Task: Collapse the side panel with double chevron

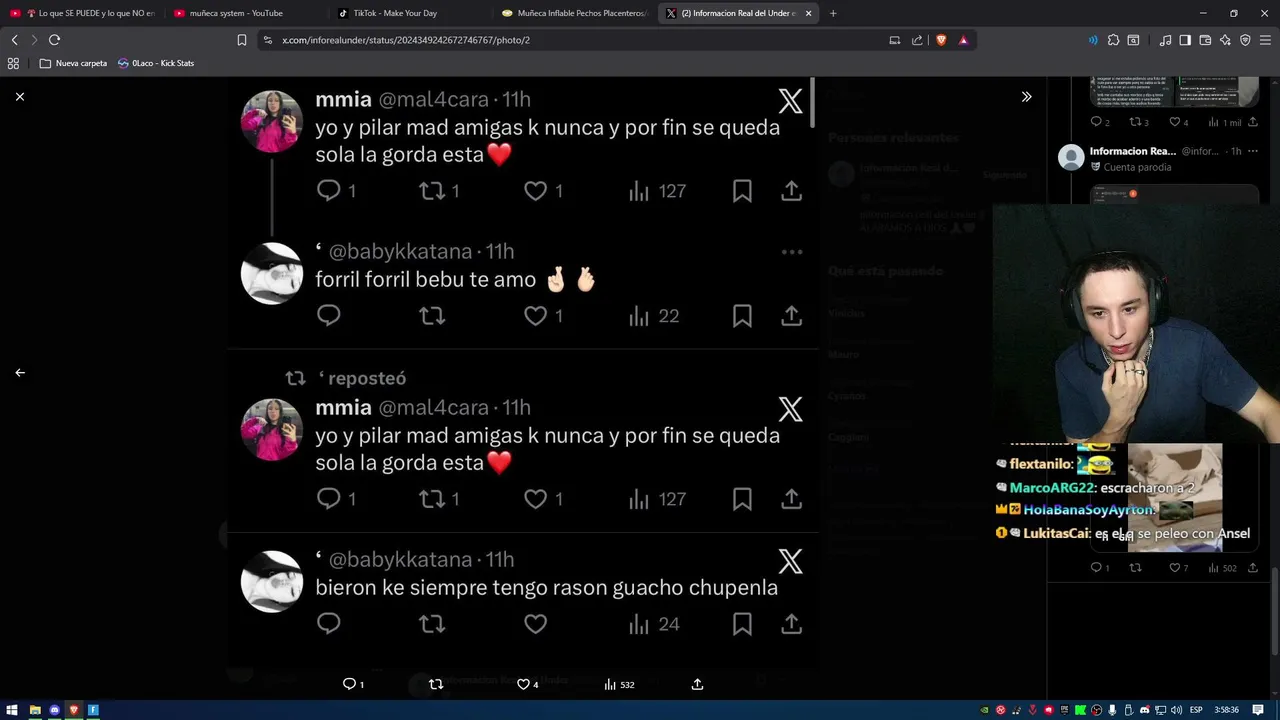Action: pyautogui.click(x=1026, y=97)
